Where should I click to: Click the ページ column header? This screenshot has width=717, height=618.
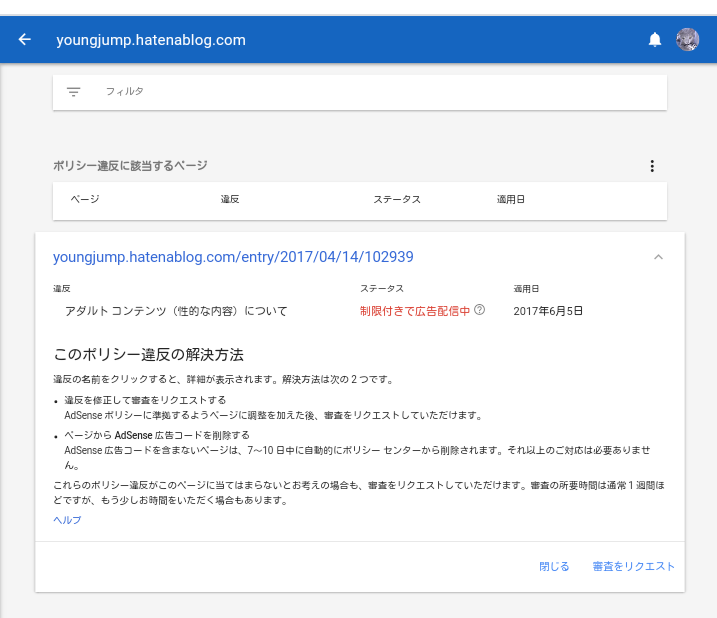85,199
